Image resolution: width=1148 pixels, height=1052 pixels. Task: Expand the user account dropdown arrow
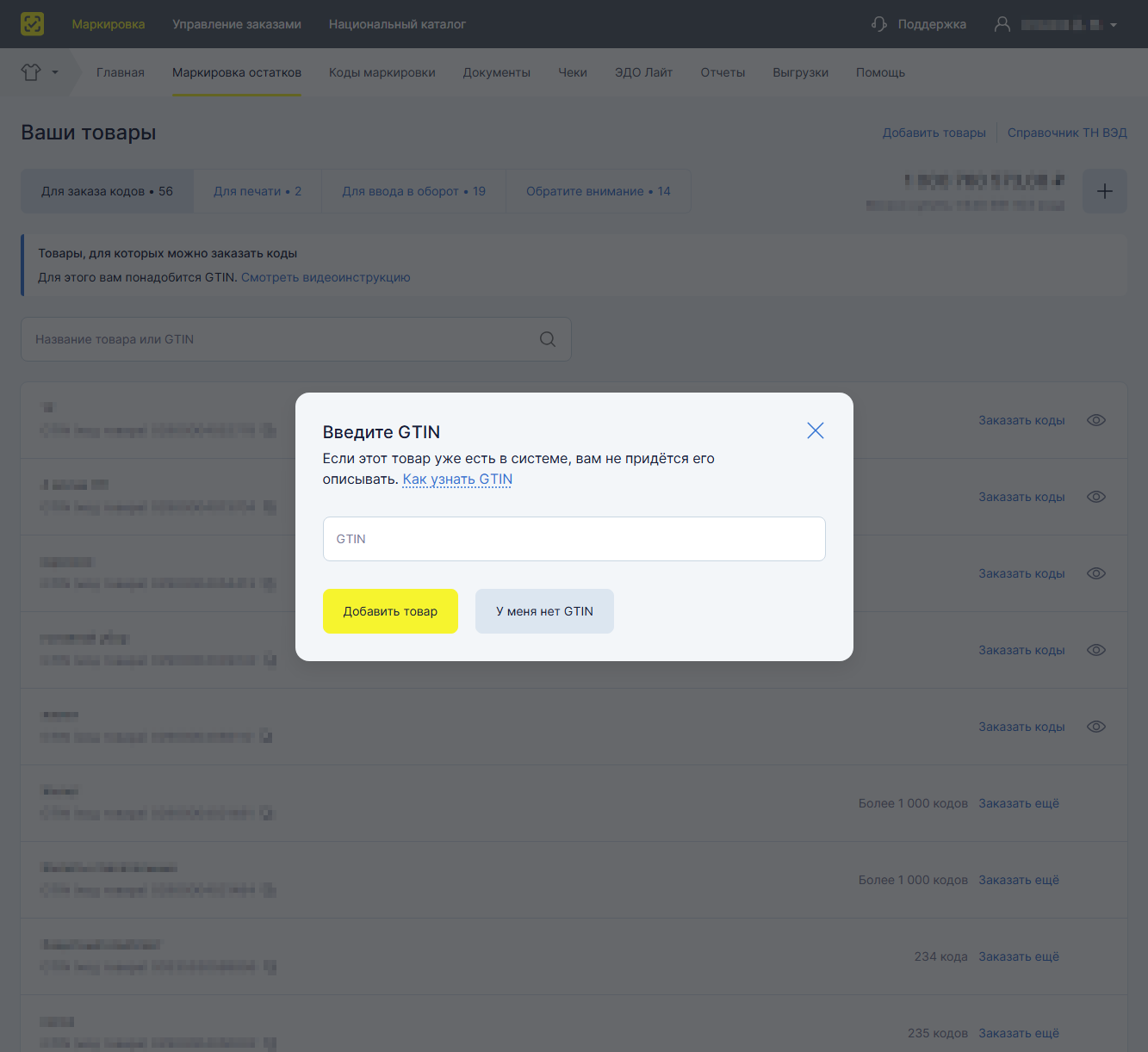pyautogui.click(x=1114, y=25)
